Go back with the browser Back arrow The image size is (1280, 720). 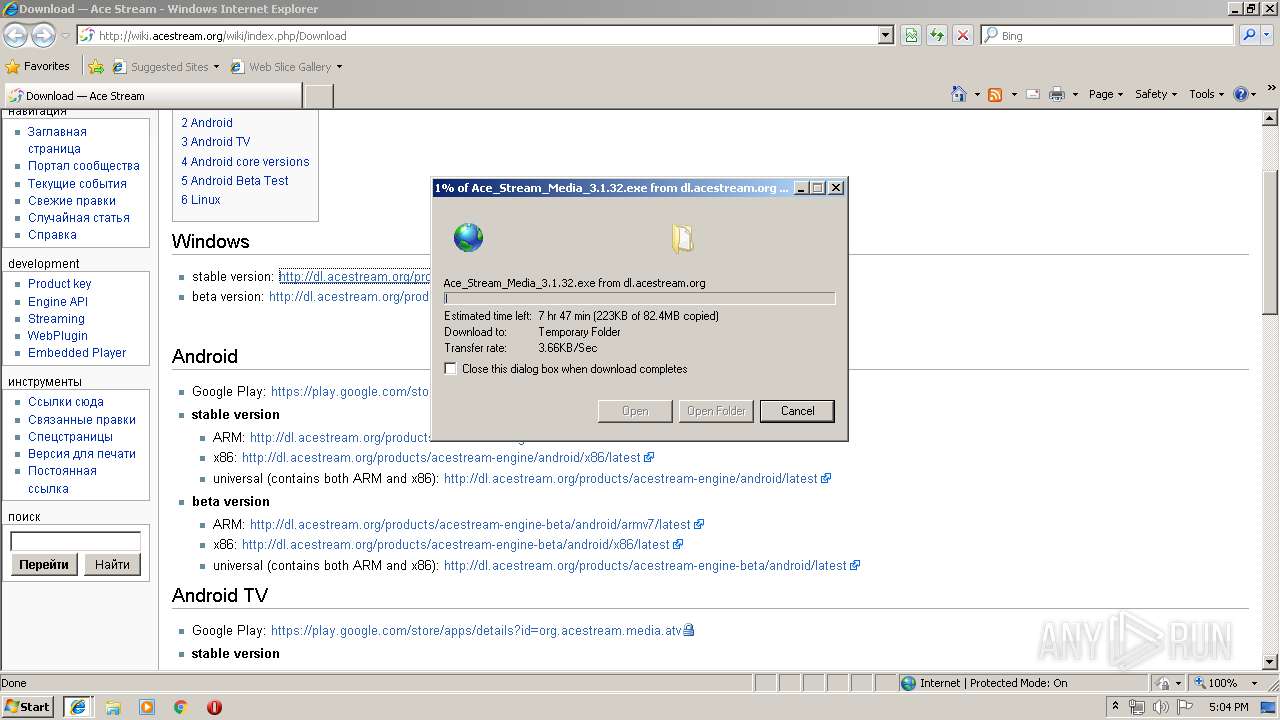(x=15, y=35)
